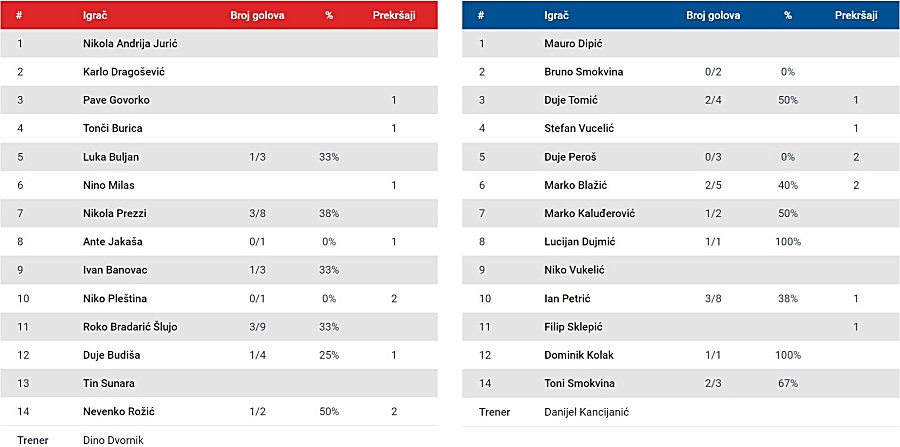Image resolution: width=900 pixels, height=447 pixels.
Task: Open Duje Tomić player entry
Action: click(x=571, y=100)
